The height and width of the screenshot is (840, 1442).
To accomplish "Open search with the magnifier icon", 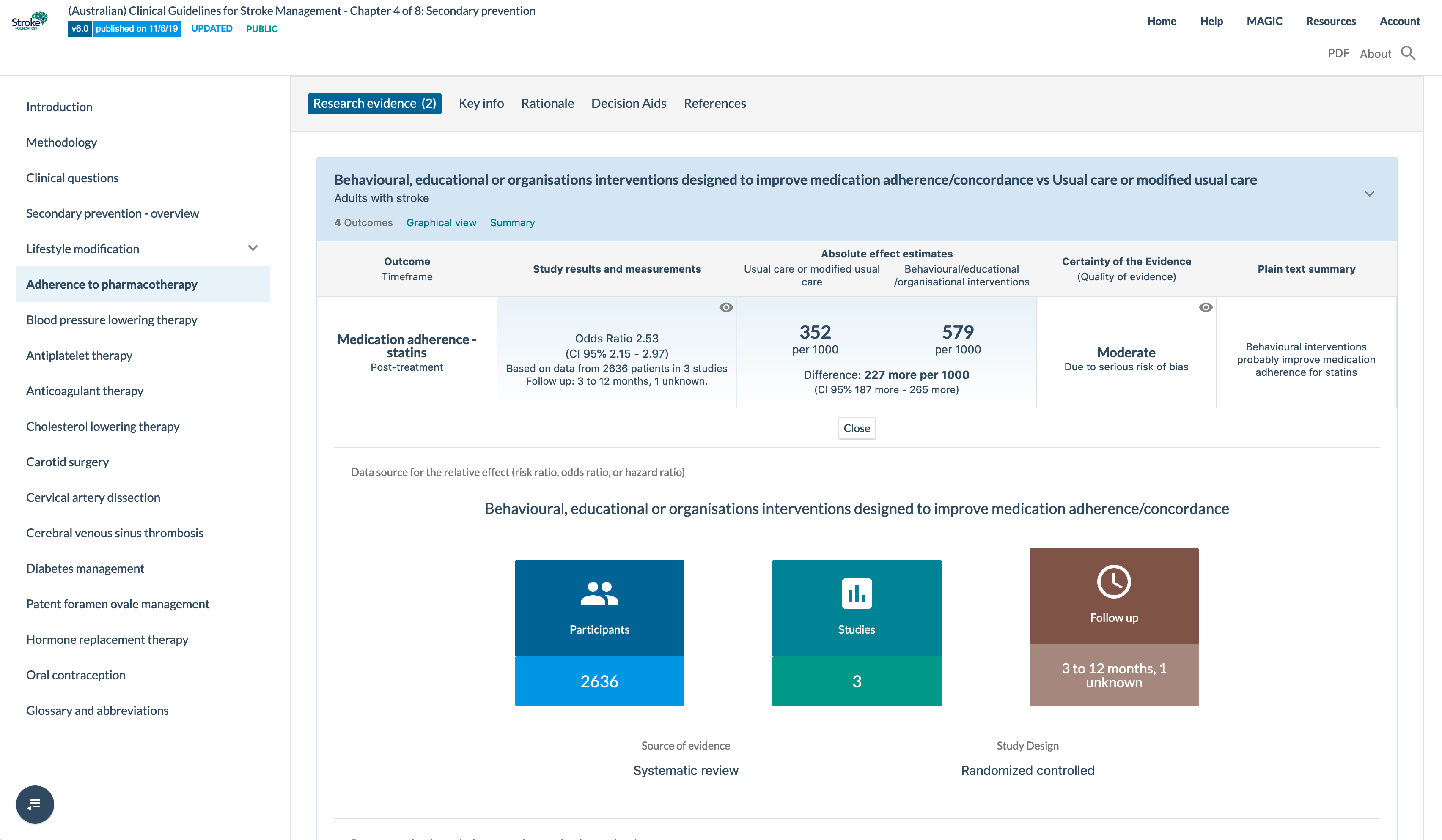I will 1408,53.
